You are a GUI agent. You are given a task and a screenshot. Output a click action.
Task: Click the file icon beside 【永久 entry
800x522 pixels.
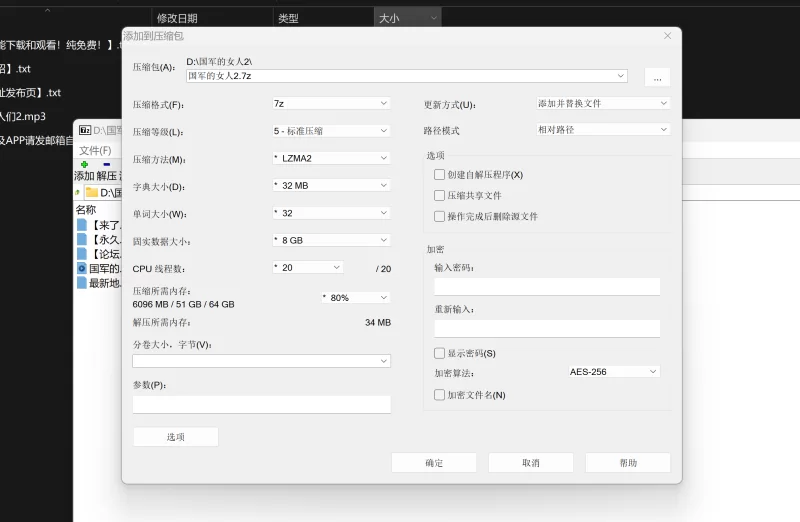(82, 240)
